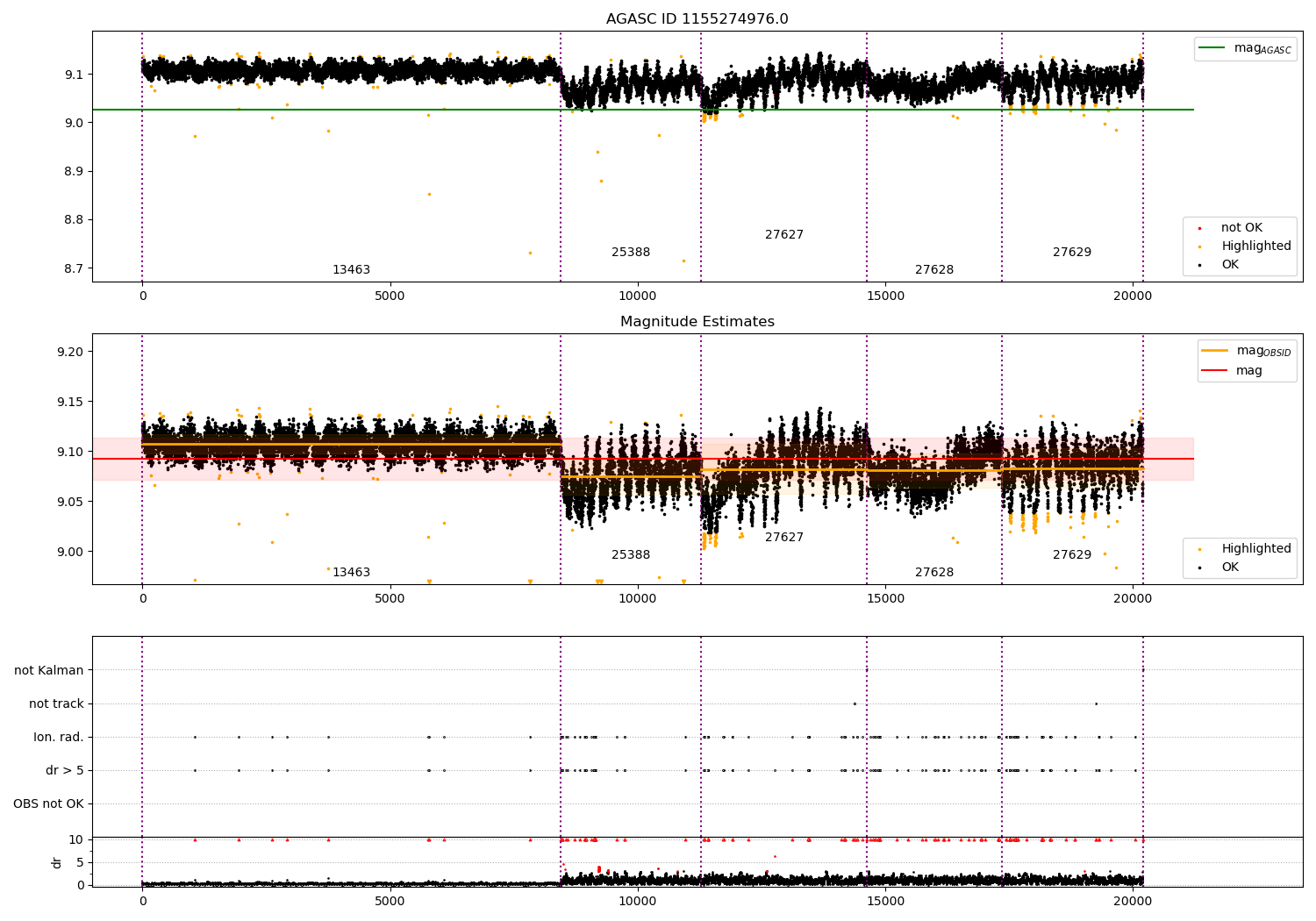This screenshot has width=1316, height=921.
Task: Click the y-axis tick 5 on the dr plot
Action: 81,862
